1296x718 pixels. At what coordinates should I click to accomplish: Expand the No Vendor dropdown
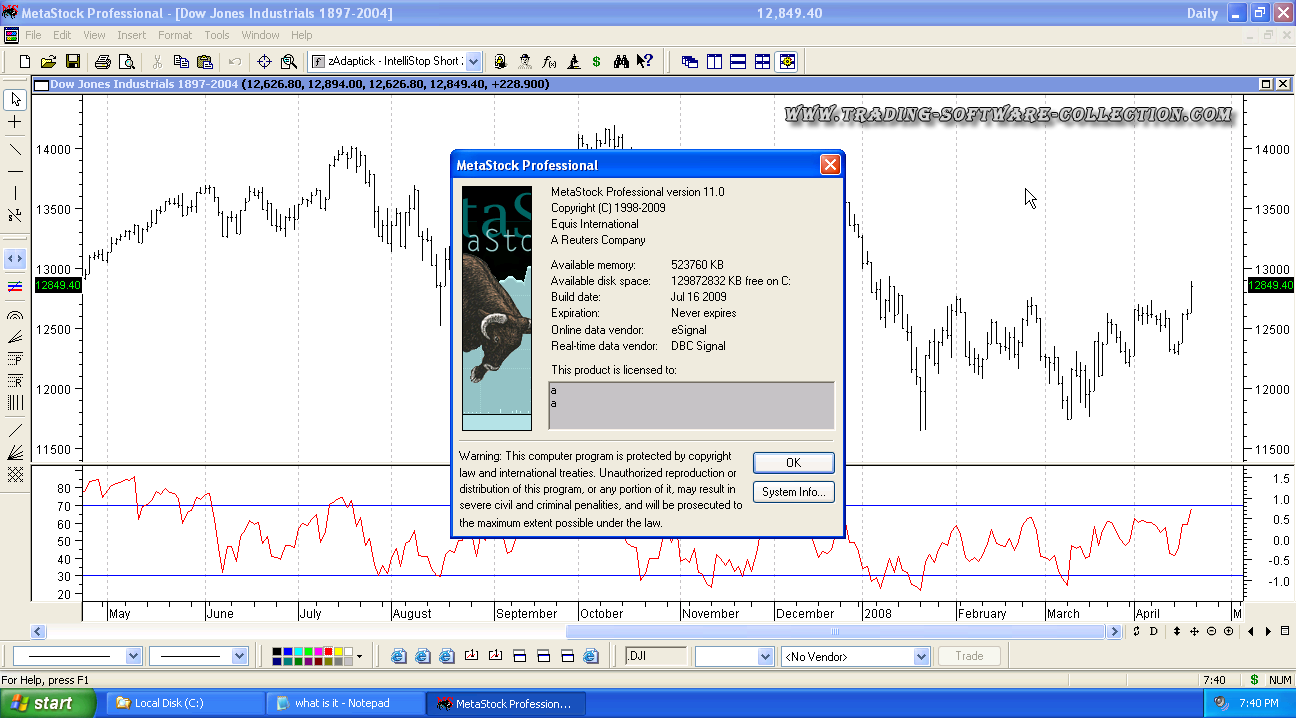pos(921,657)
